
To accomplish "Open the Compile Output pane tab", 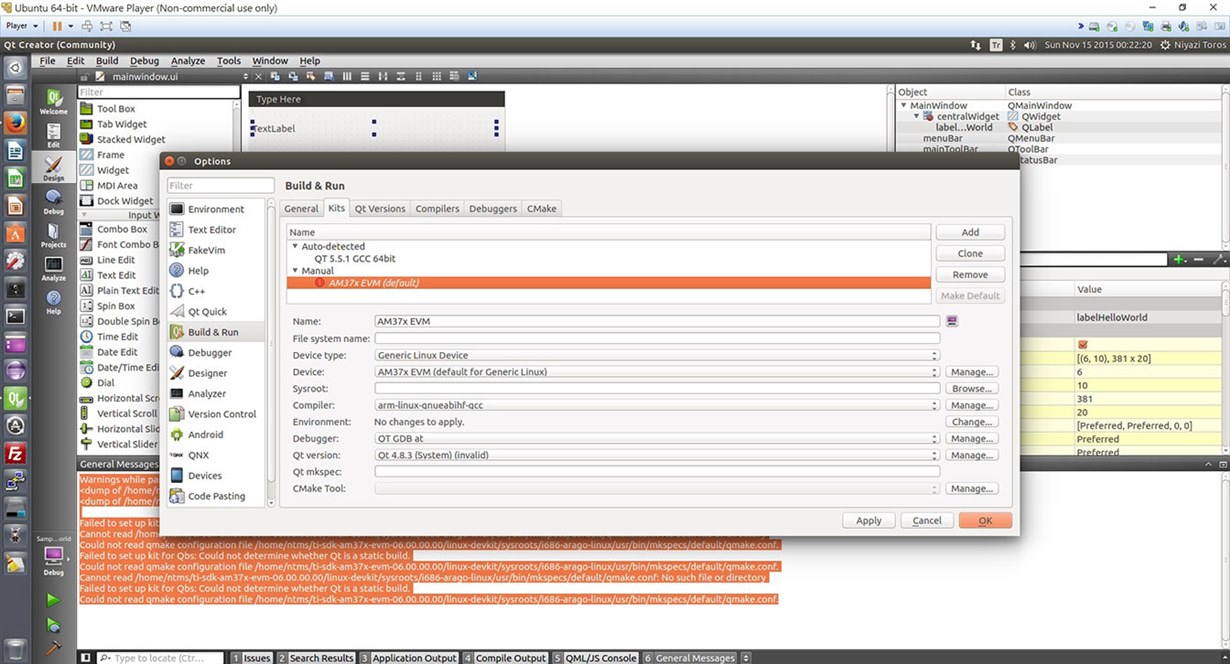I will pyautogui.click(x=505, y=657).
